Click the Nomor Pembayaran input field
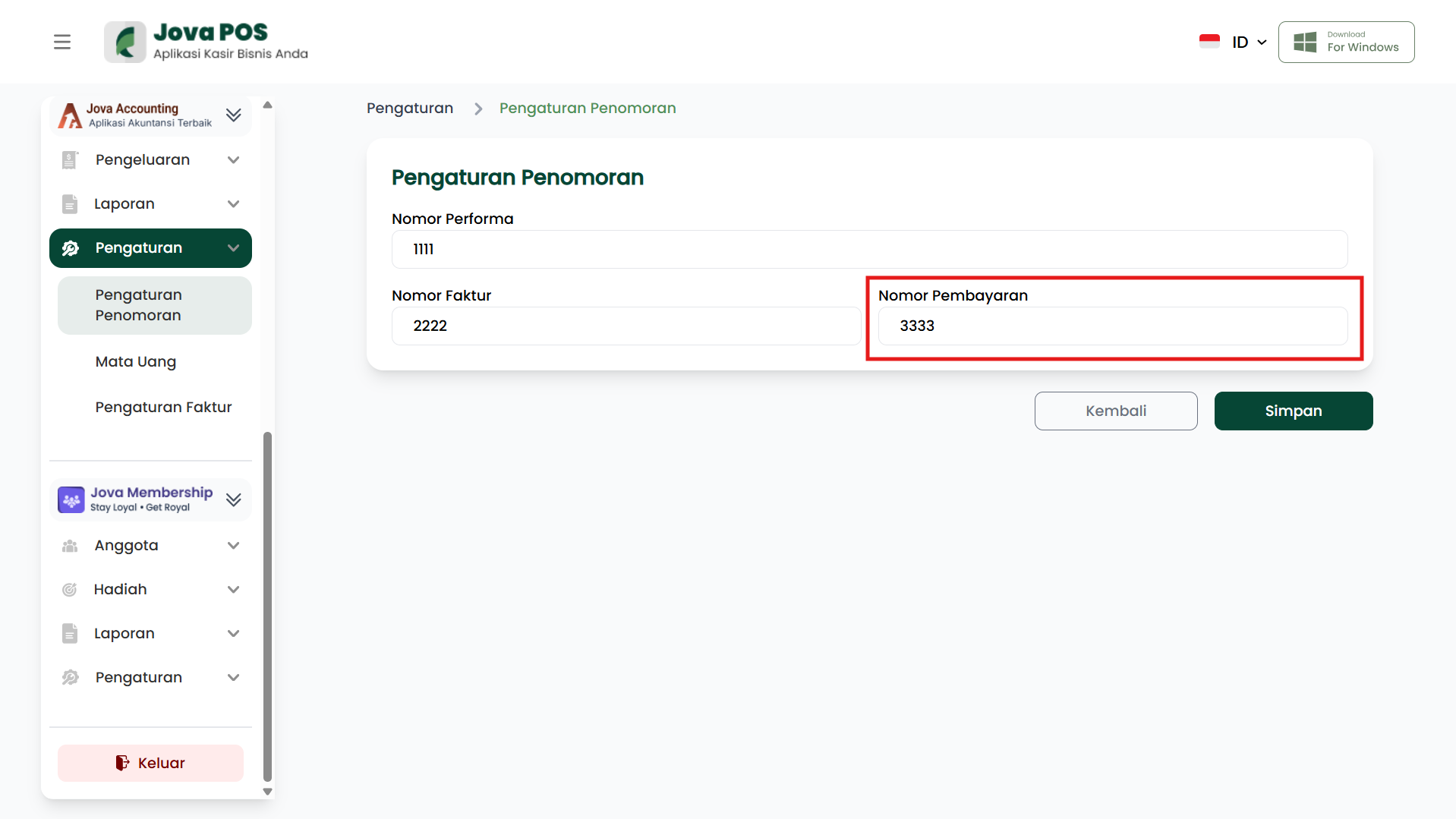 pos(1112,326)
